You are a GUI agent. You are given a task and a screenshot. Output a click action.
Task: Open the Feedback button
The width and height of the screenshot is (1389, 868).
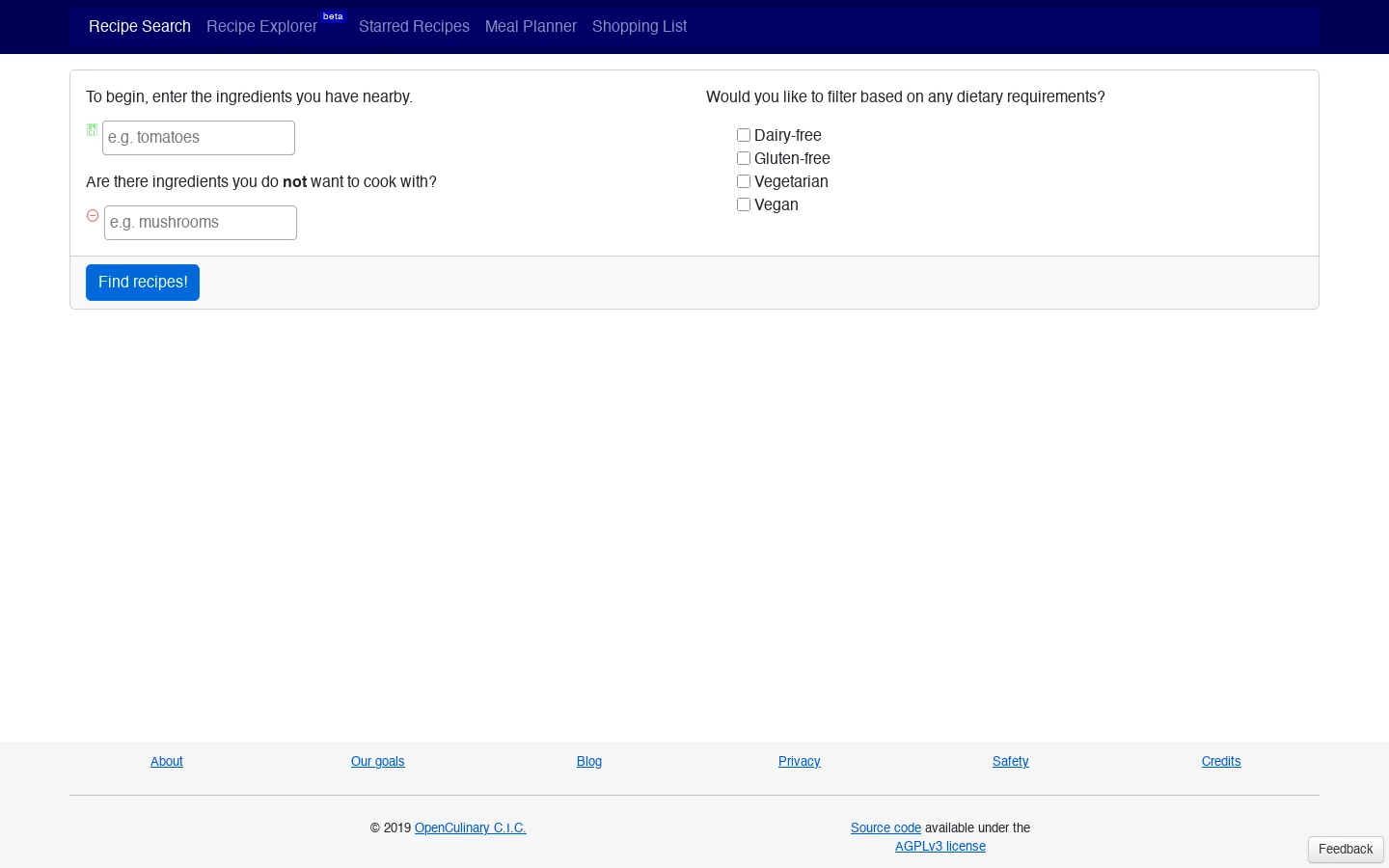point(1346,849)
